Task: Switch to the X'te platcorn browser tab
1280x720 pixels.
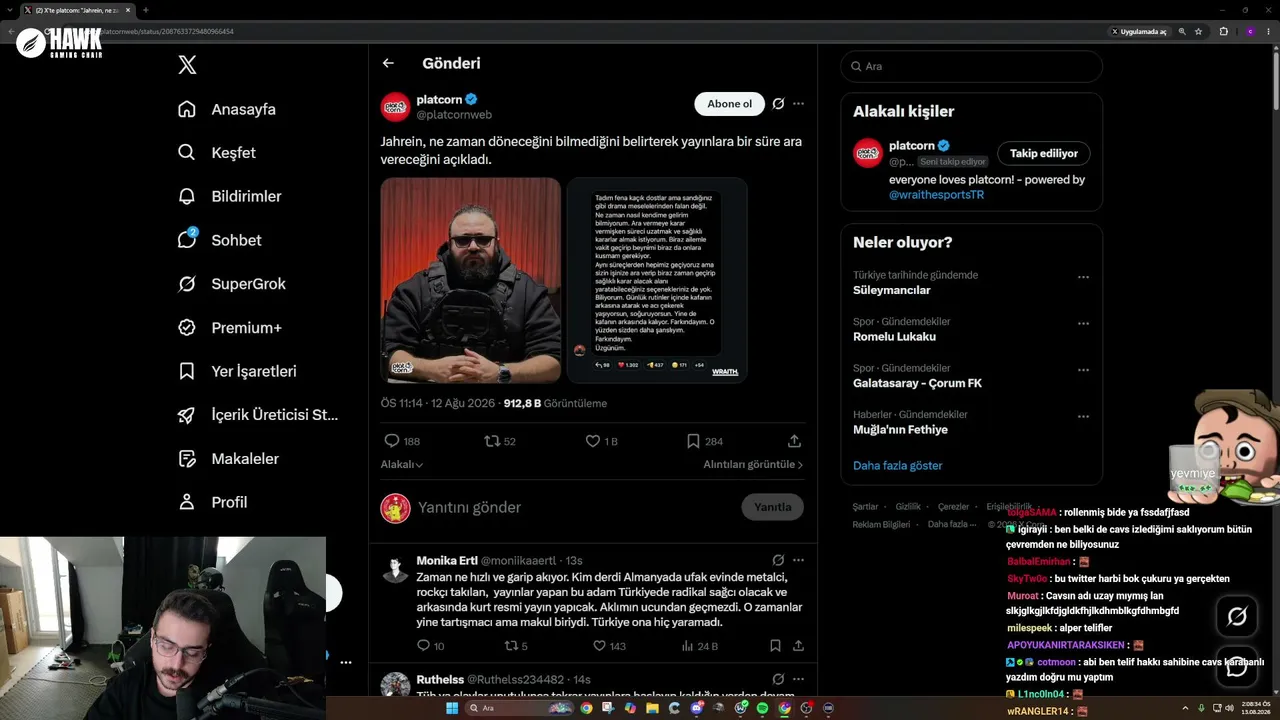Action: pyautogui.click(x=78, y=10)
